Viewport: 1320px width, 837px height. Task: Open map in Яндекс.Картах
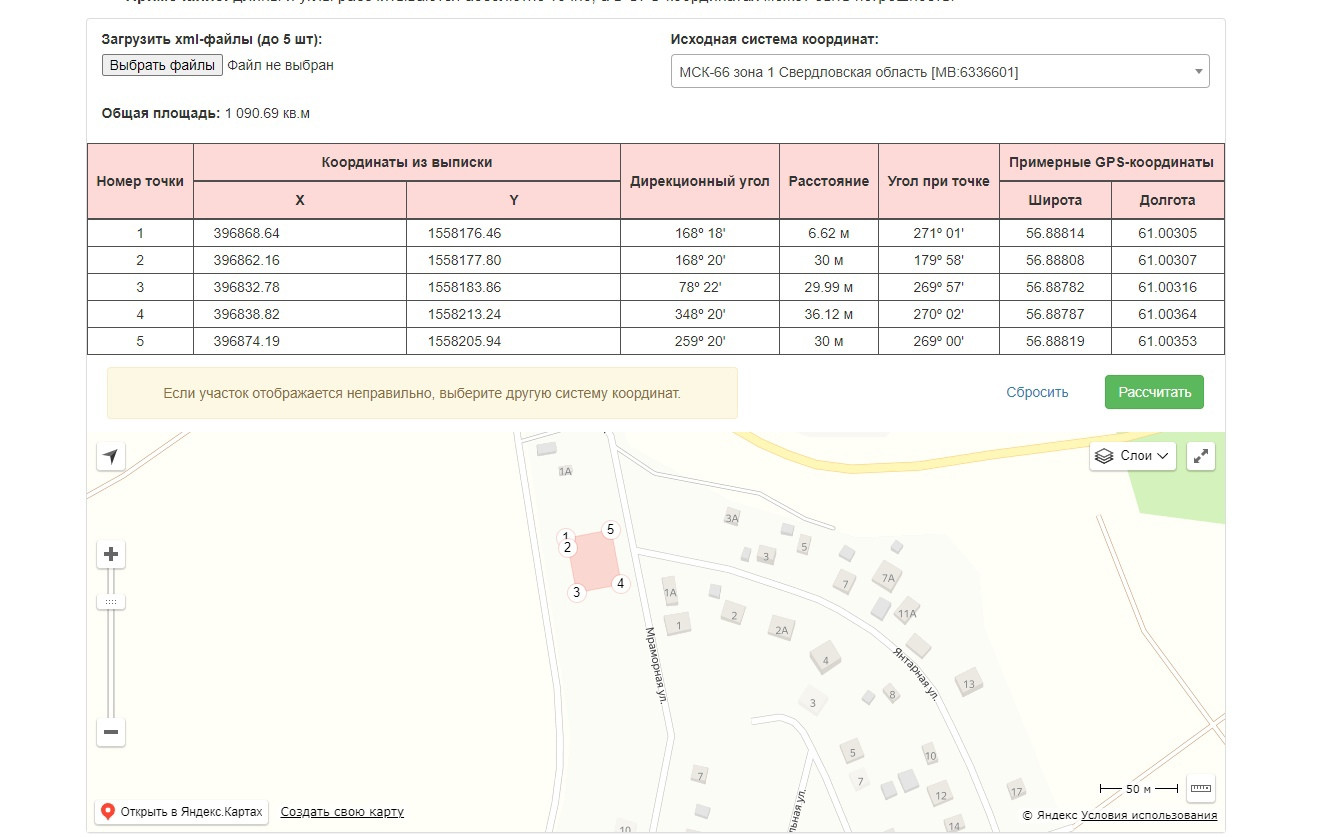181,812
